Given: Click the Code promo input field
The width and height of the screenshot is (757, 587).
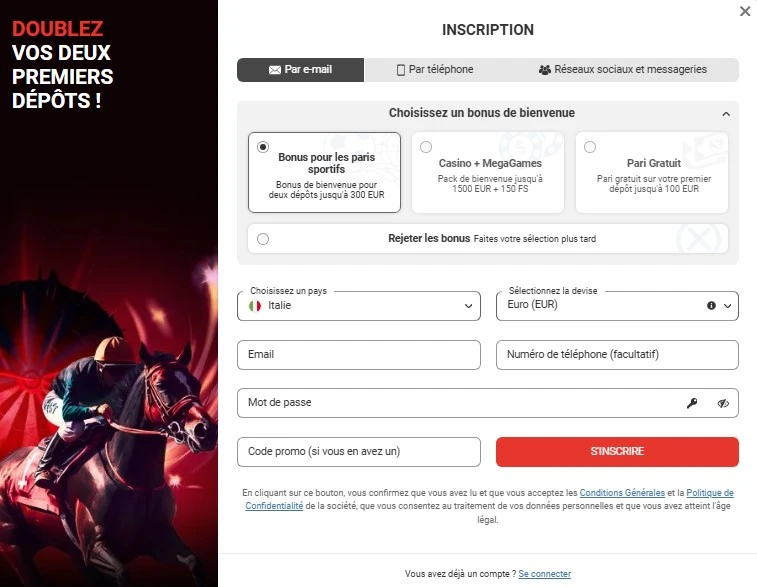Looking at the screenshot, I should click(359, 452).
